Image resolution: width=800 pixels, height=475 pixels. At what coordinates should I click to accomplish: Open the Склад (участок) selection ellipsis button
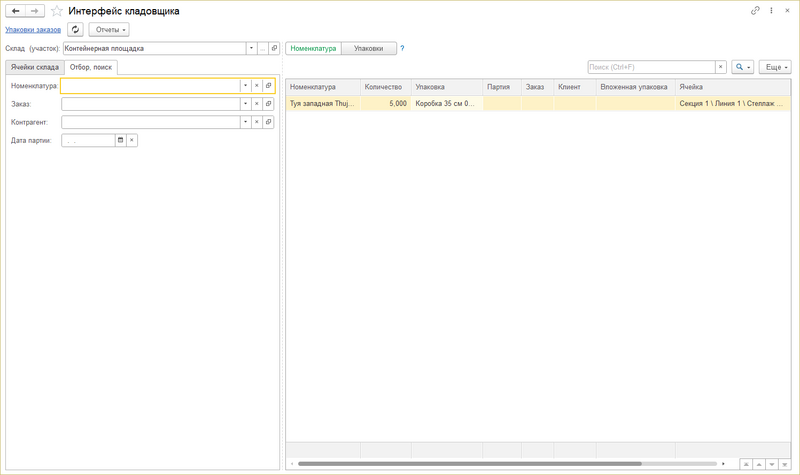[263, 48]
